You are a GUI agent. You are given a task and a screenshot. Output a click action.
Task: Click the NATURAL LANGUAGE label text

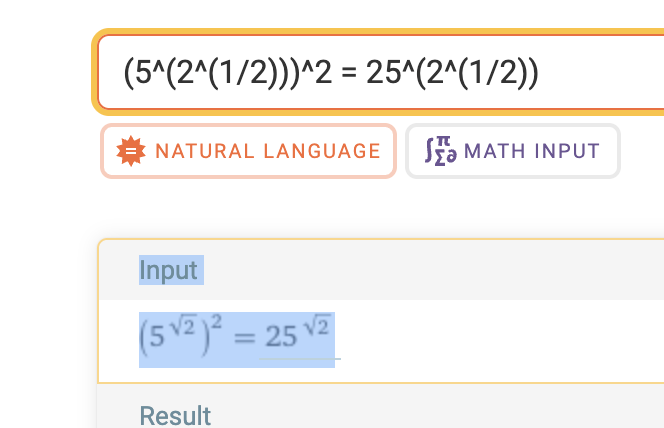click(267, 151)
